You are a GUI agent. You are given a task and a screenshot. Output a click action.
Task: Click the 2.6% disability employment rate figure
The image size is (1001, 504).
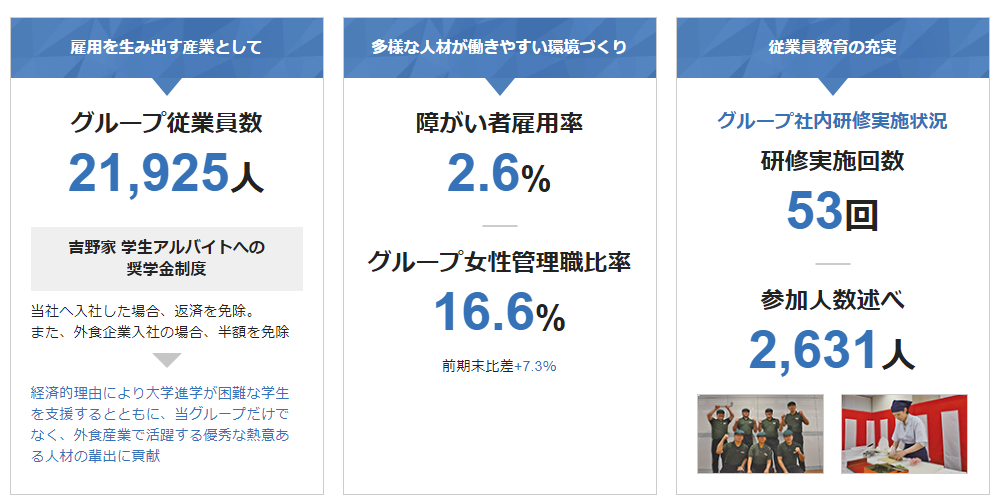[x=499, y=174]
